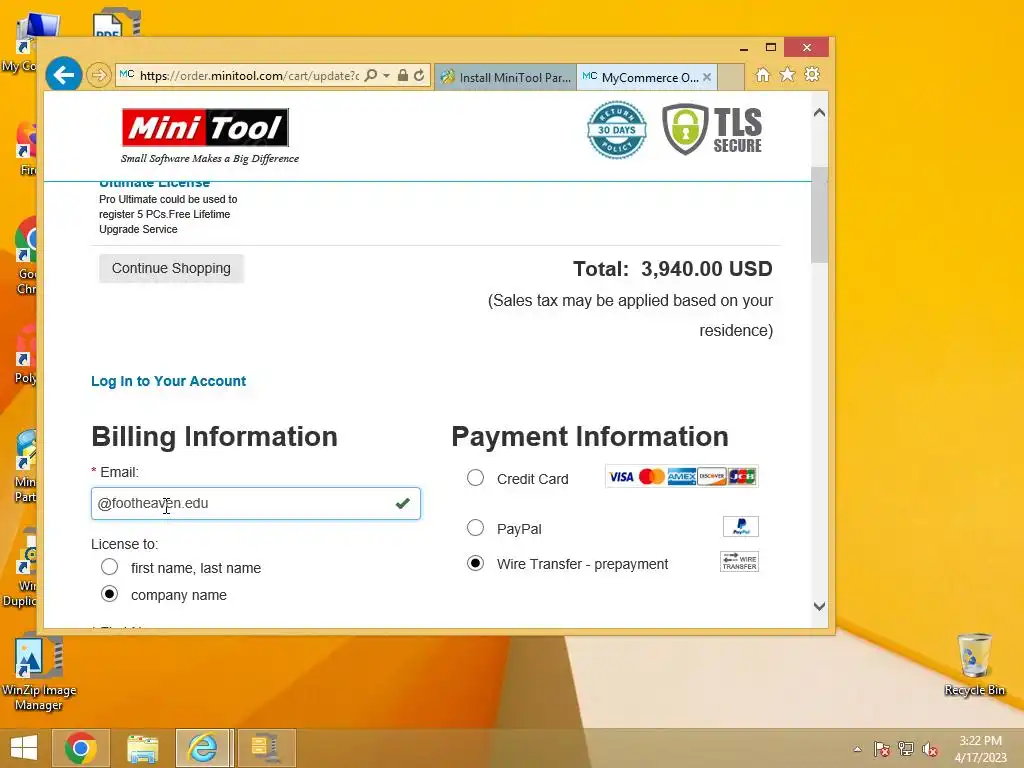Click the browser Forward arrow button

tap(99, 75)
